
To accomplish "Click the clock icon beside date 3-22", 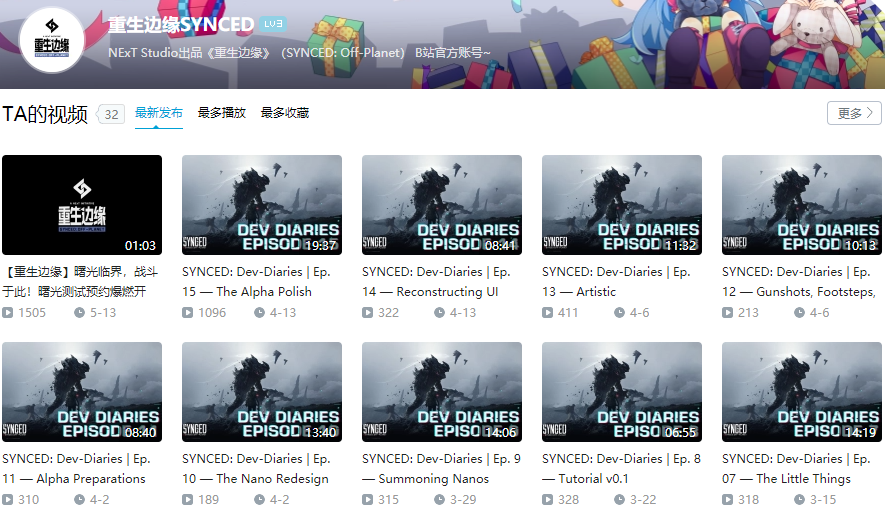I will (619, 499).
